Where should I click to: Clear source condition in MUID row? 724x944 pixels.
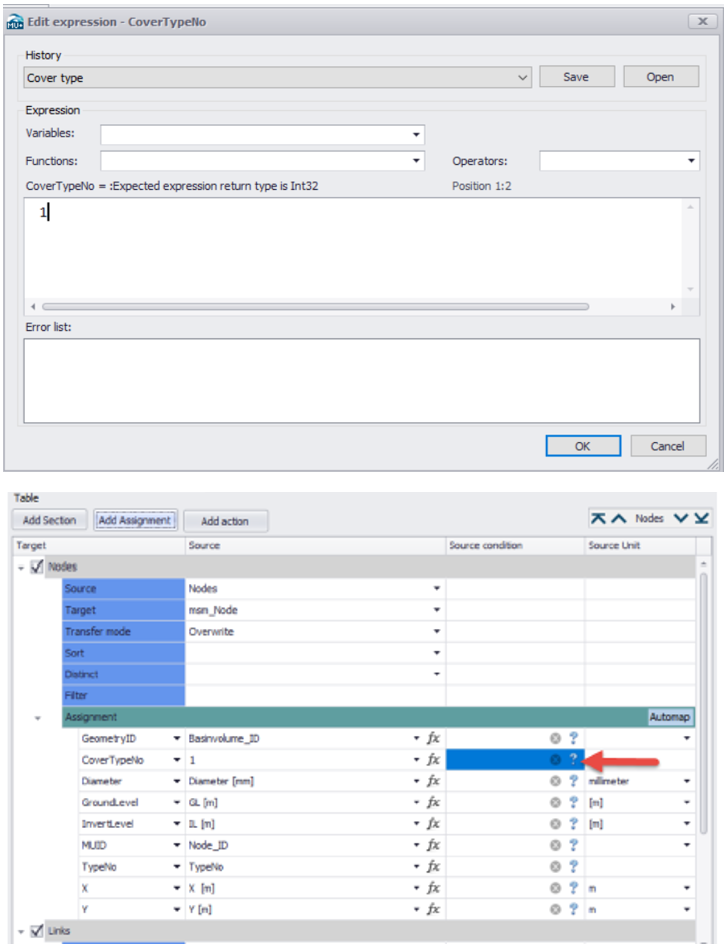pos(555,845)
